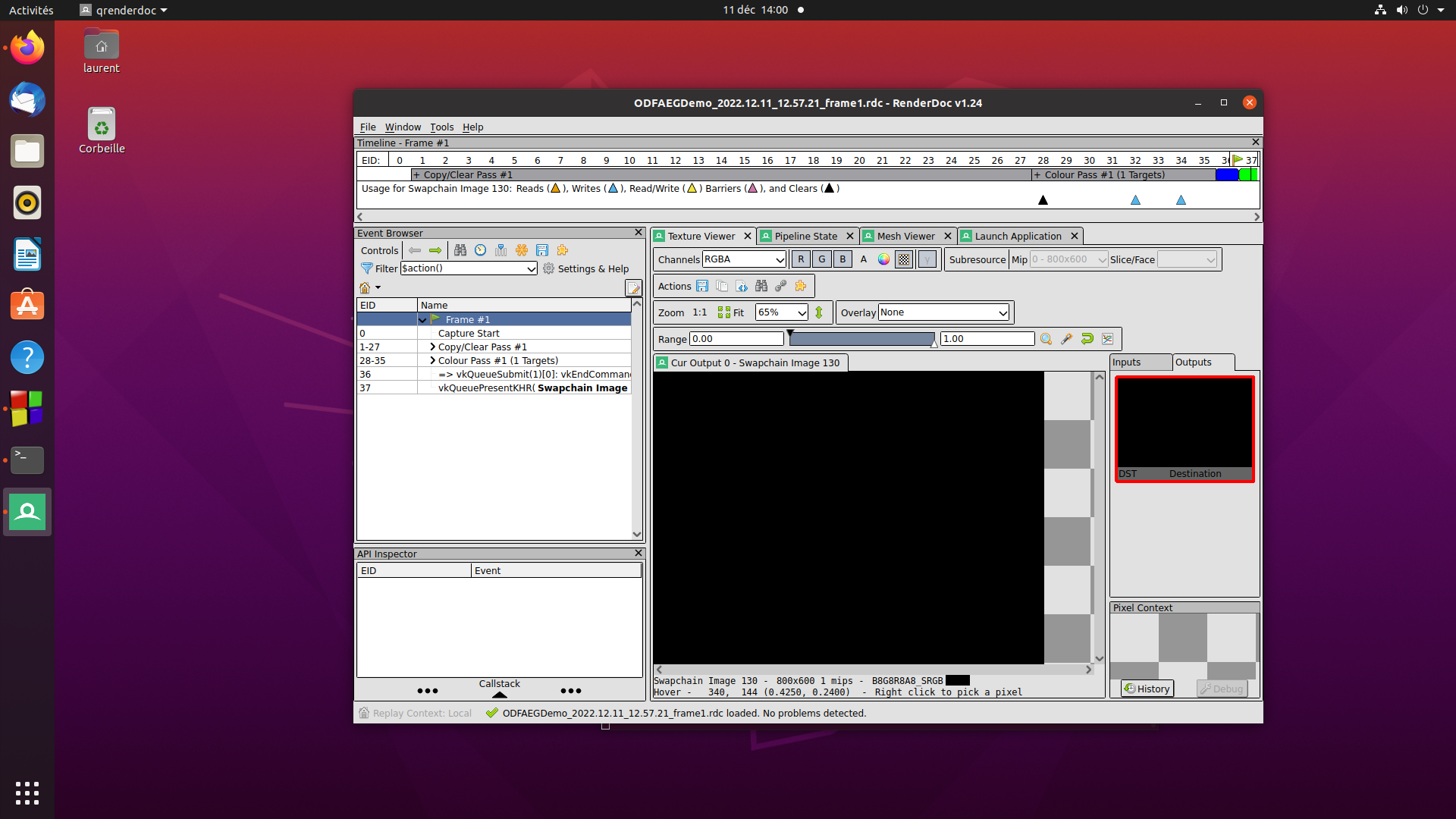
Task: Open the Channels RGBA dropdown
Action: click(744, 259)
